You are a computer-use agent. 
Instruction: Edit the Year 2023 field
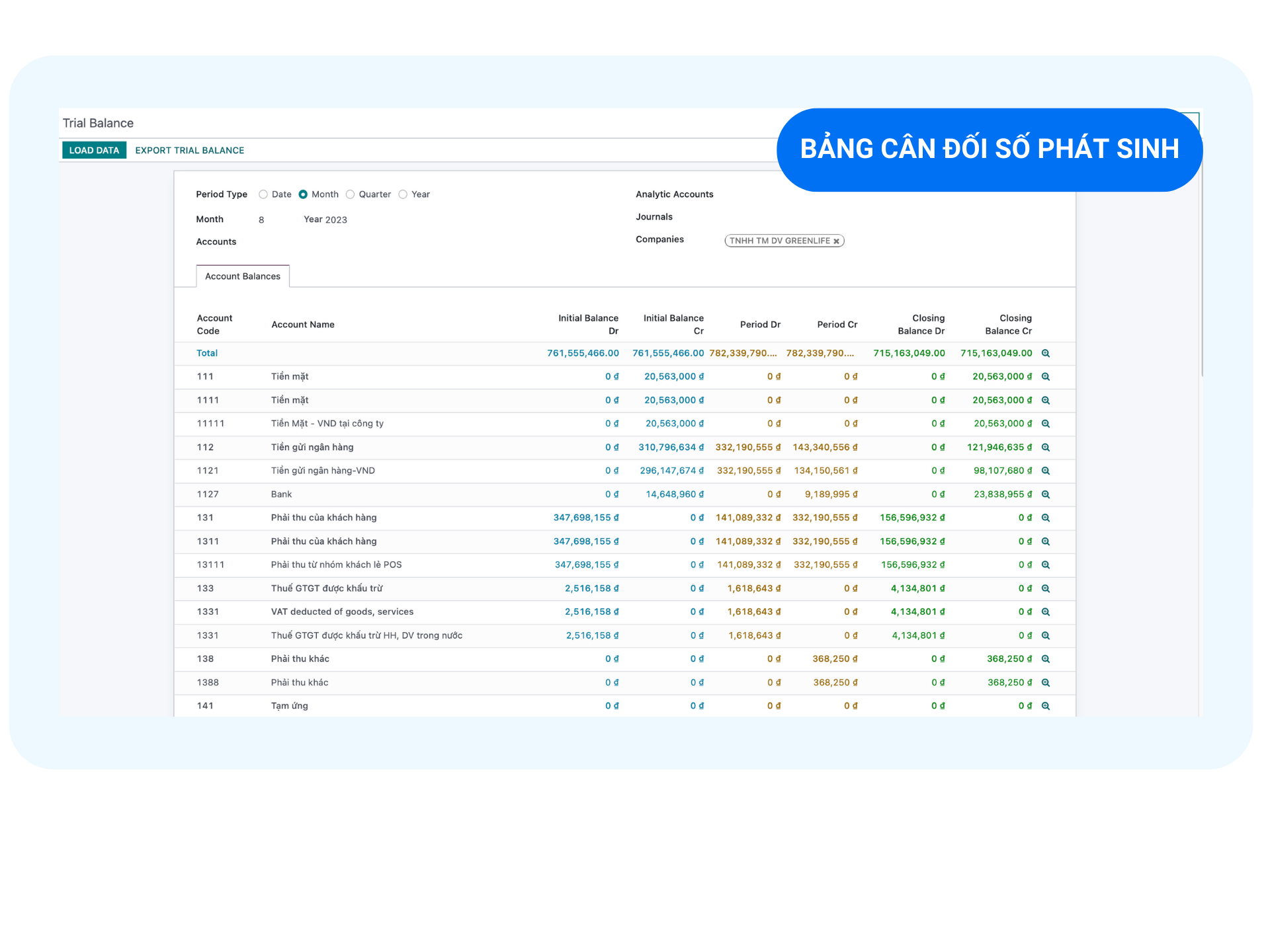[x=336, y=219]
